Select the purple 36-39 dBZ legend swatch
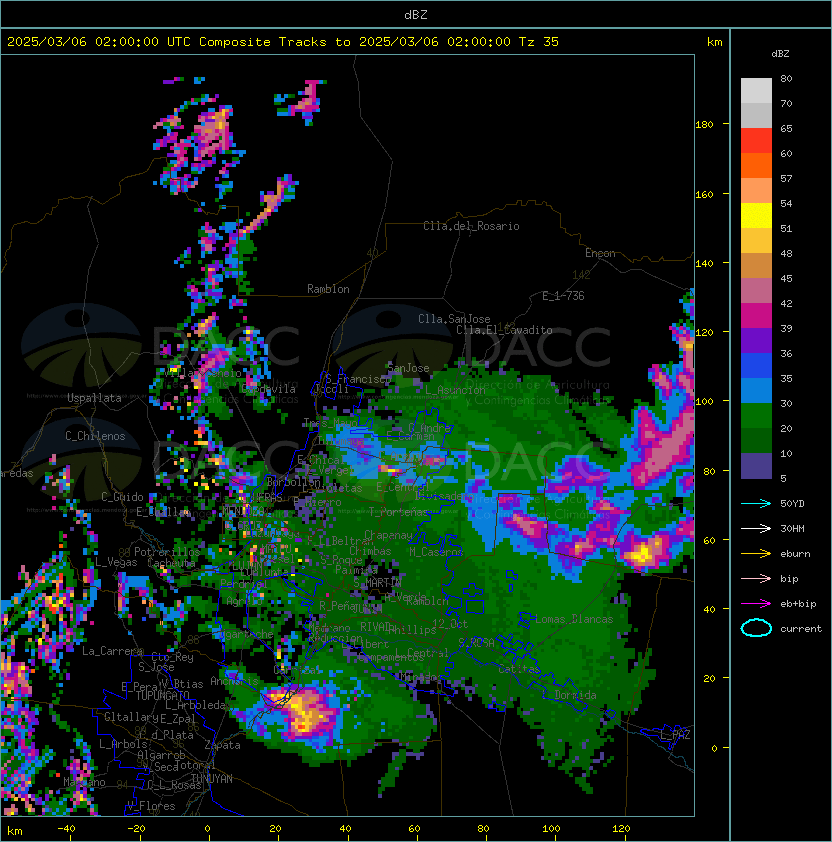This screenshot has height=842, width=832. pos(756,341)
